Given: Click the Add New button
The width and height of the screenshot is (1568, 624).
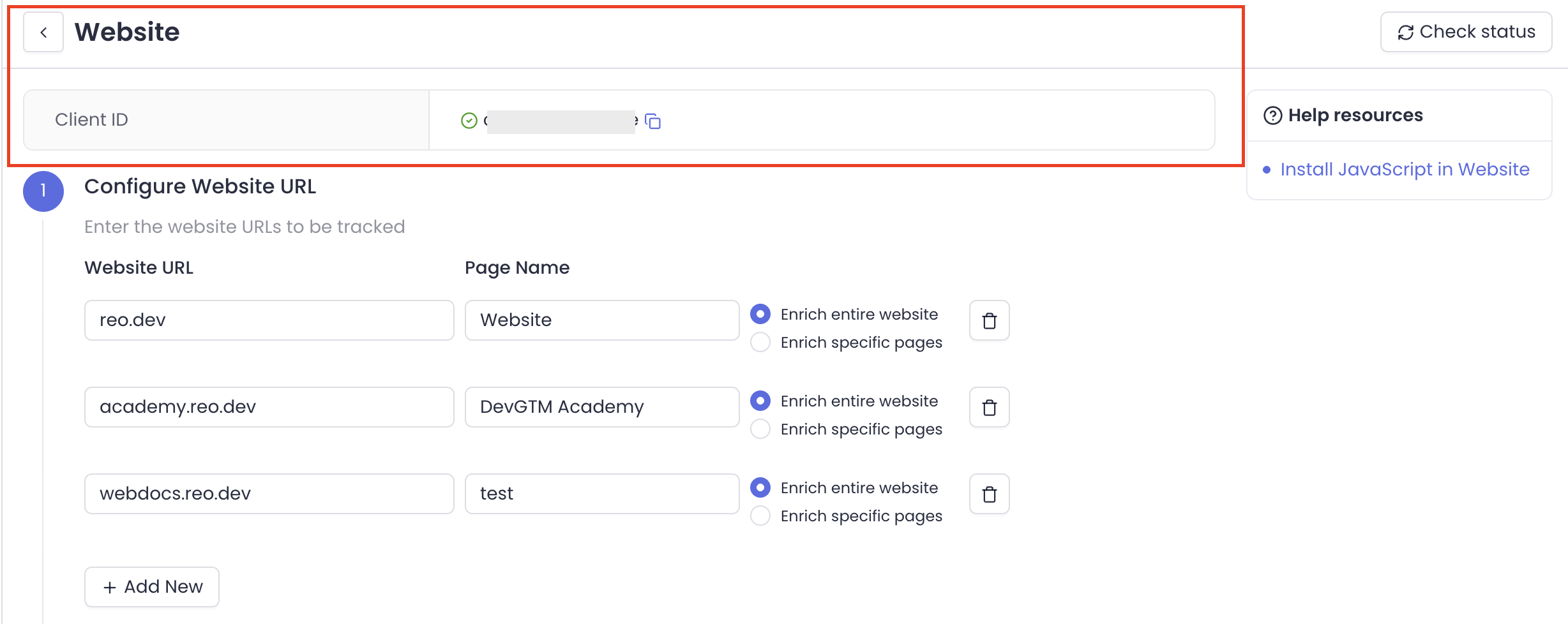Looking at the screenshot, I should tap(152, 587).
